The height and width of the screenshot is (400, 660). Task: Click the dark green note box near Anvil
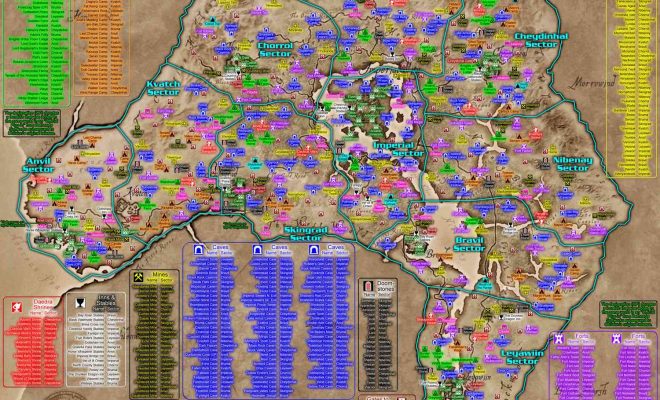click(32, 123)
